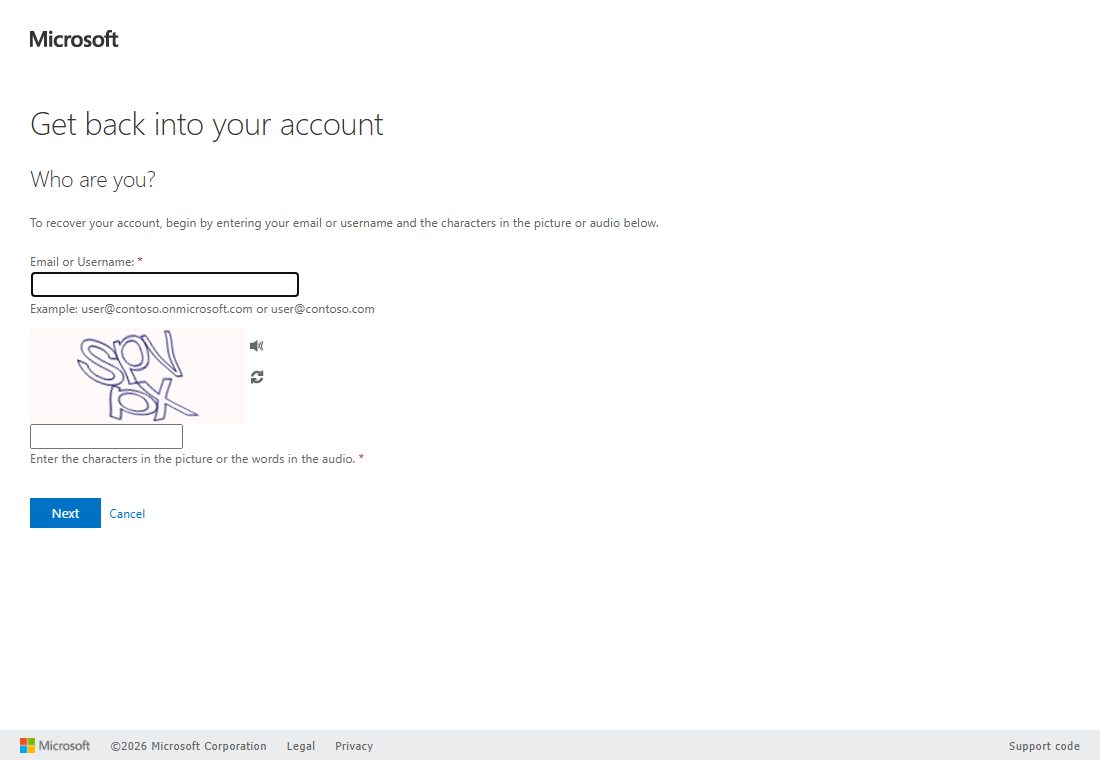Click the example email hint text
Image resolution: width=1100 pixels, height=760 pixels.
(x=202, y=309)
